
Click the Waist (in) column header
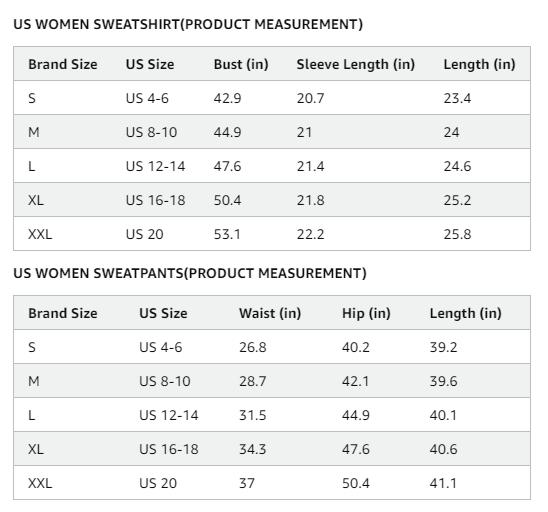270,313
